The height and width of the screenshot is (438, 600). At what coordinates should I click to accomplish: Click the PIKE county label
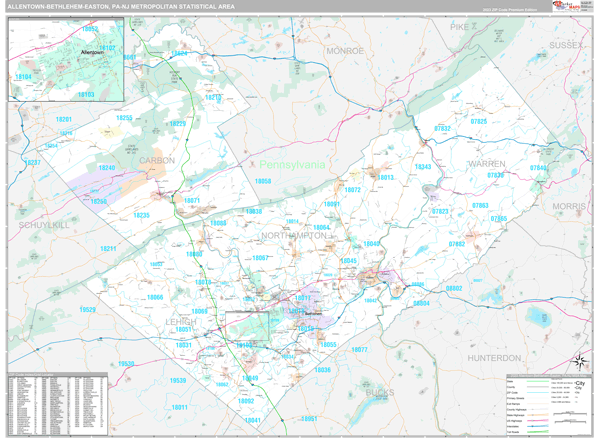pyautogui.click(x=459, y=27)
